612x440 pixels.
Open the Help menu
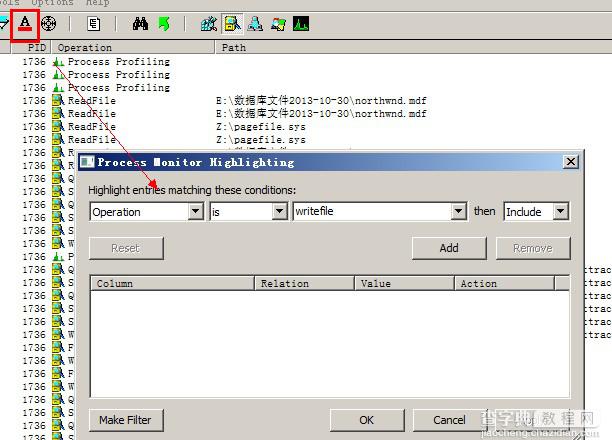pyautogui.click(x=98, y=3)
